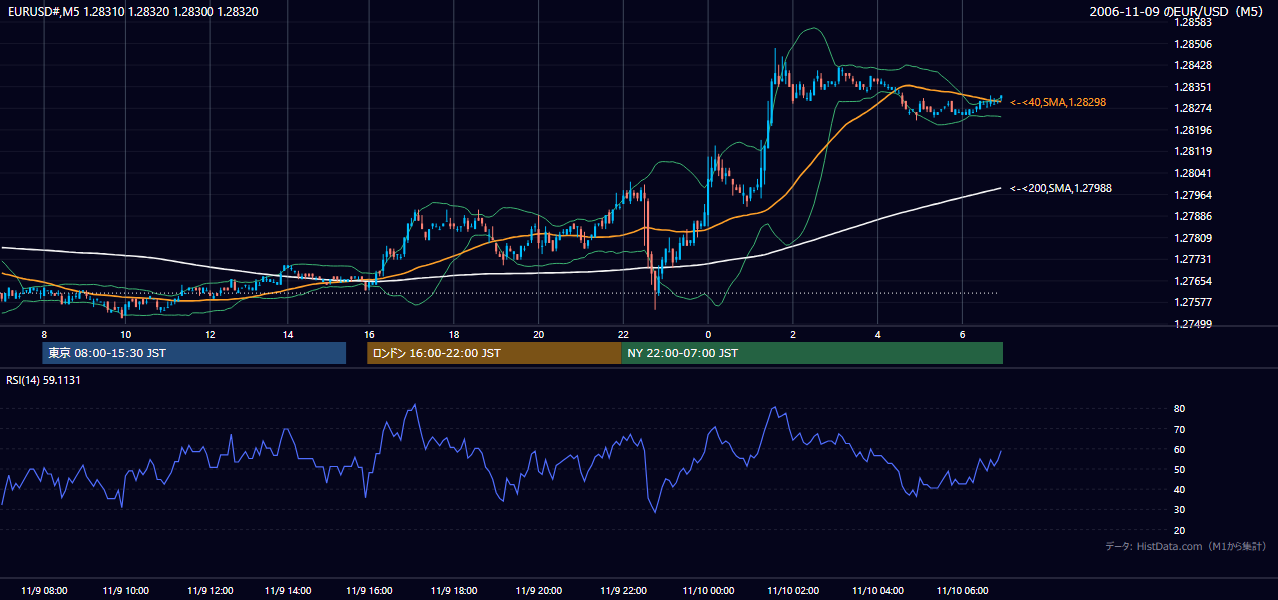Click the 東京 08:00-15:30 JST session bar
Screen dimensions: 1278x600
tap(194, 353)
